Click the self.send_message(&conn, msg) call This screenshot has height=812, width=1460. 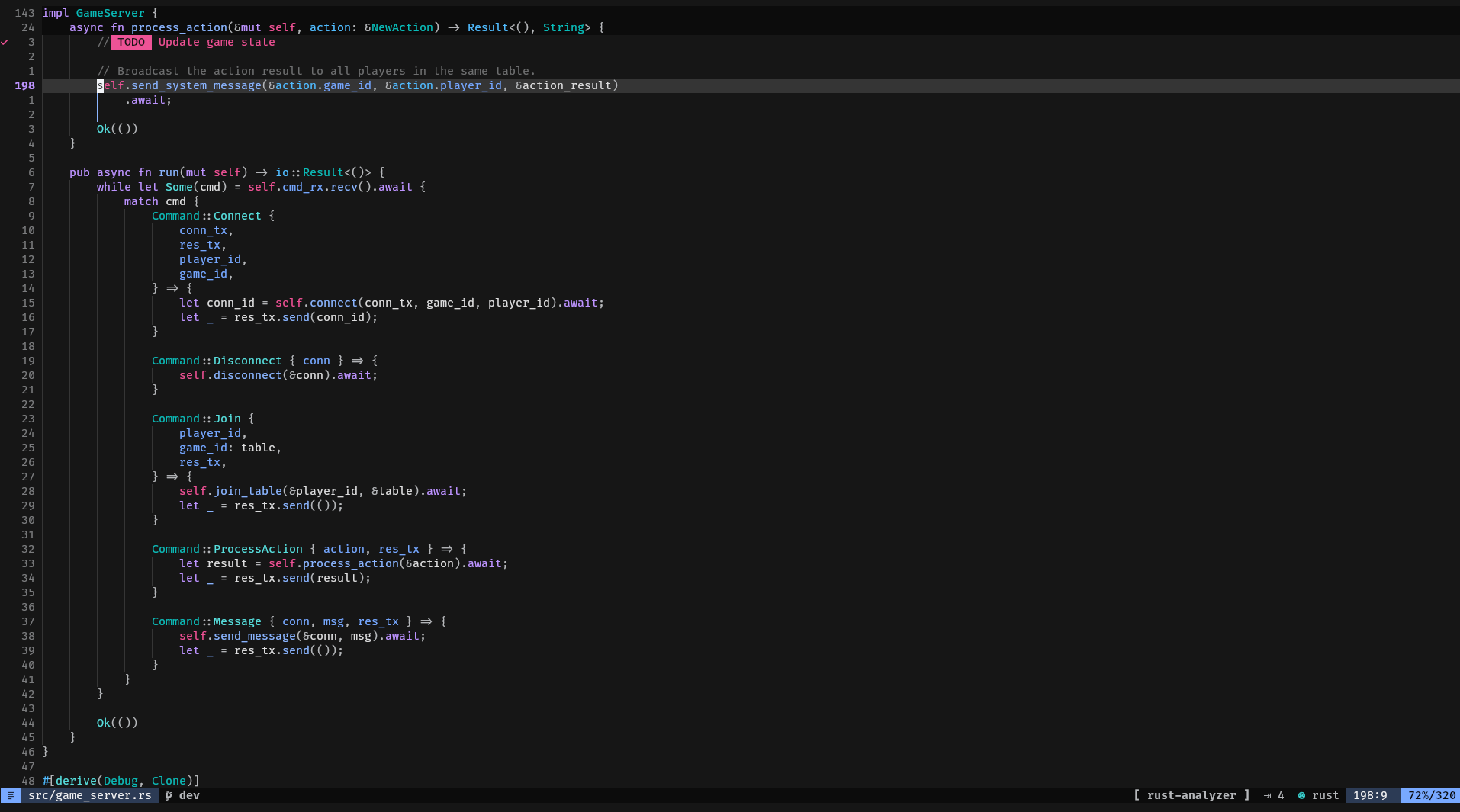coord(278,636)
